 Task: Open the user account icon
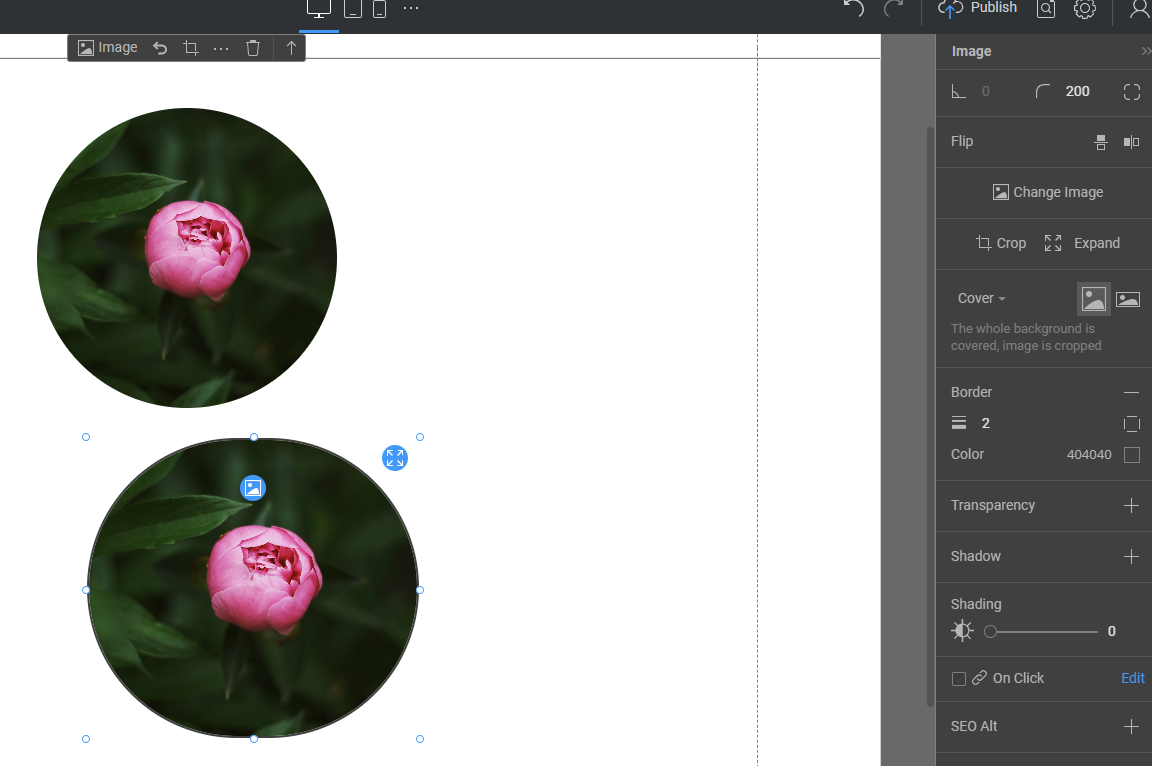coord(1140,8)
